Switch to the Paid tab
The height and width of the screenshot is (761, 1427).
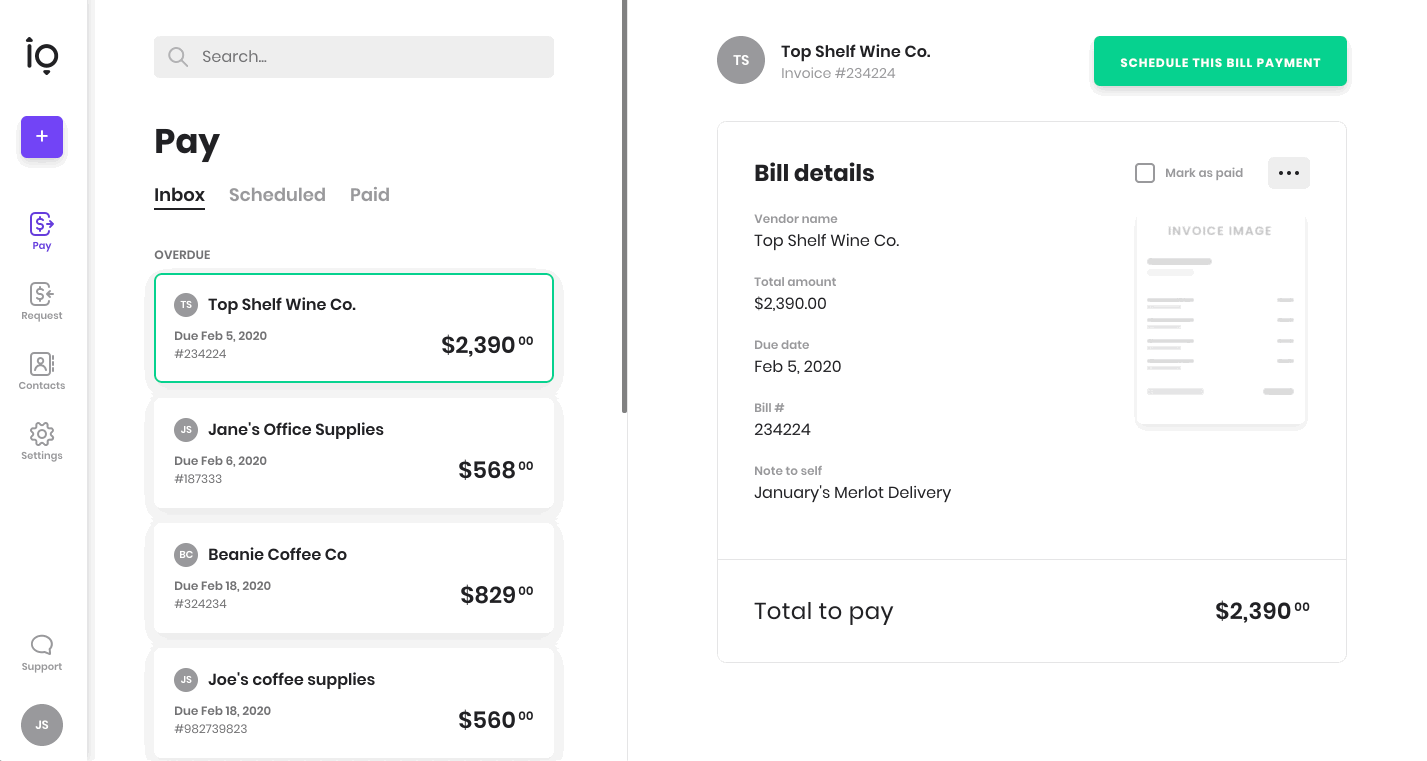370,195
